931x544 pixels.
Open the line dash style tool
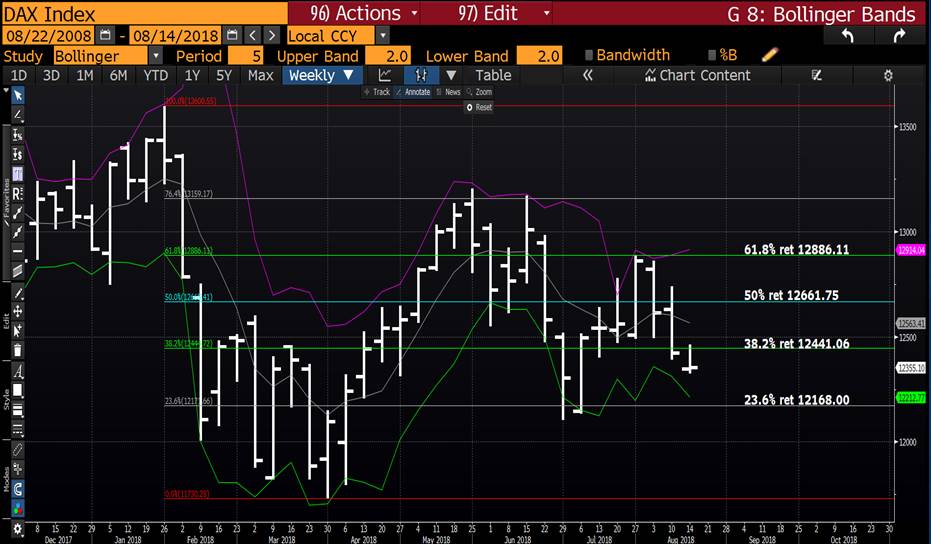[18, 429]
